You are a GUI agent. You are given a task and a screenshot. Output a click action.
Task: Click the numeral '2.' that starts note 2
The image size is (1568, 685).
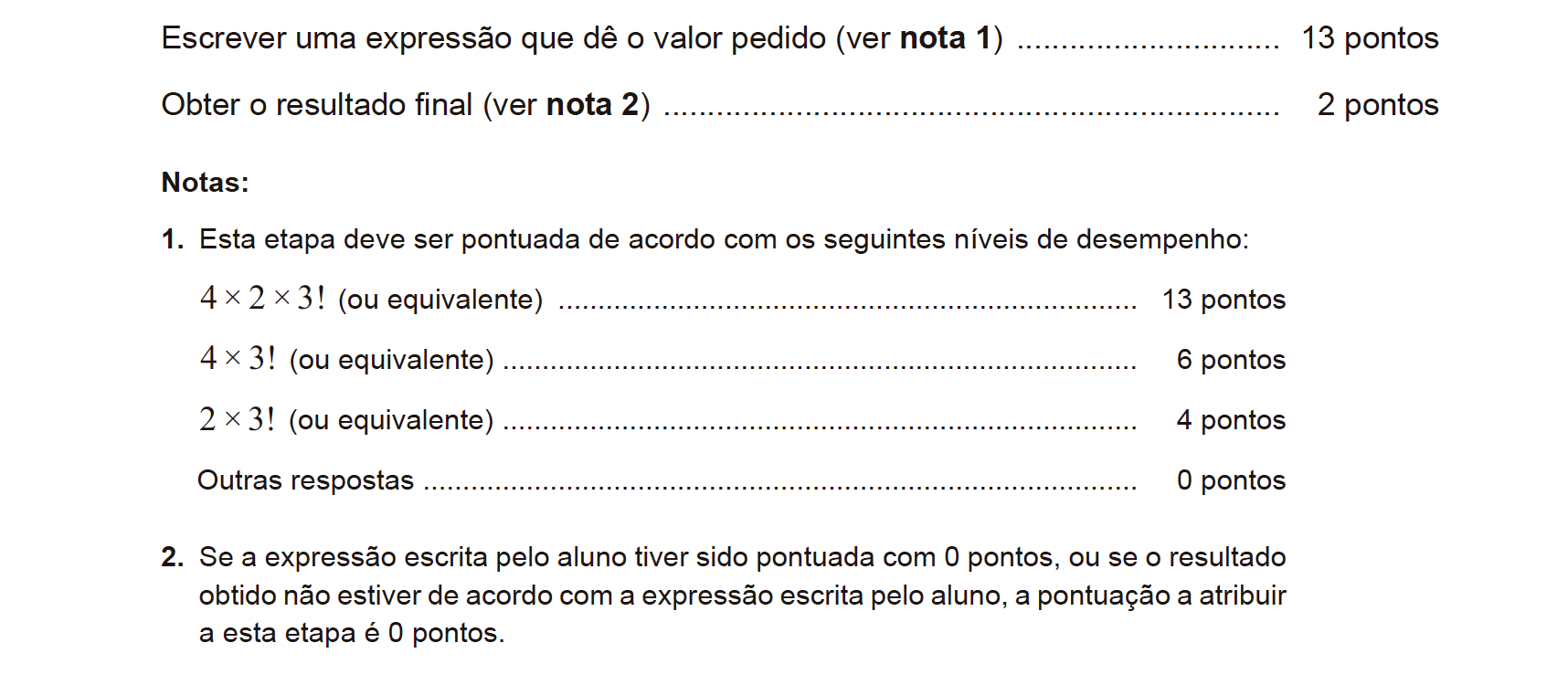point(173,557)
